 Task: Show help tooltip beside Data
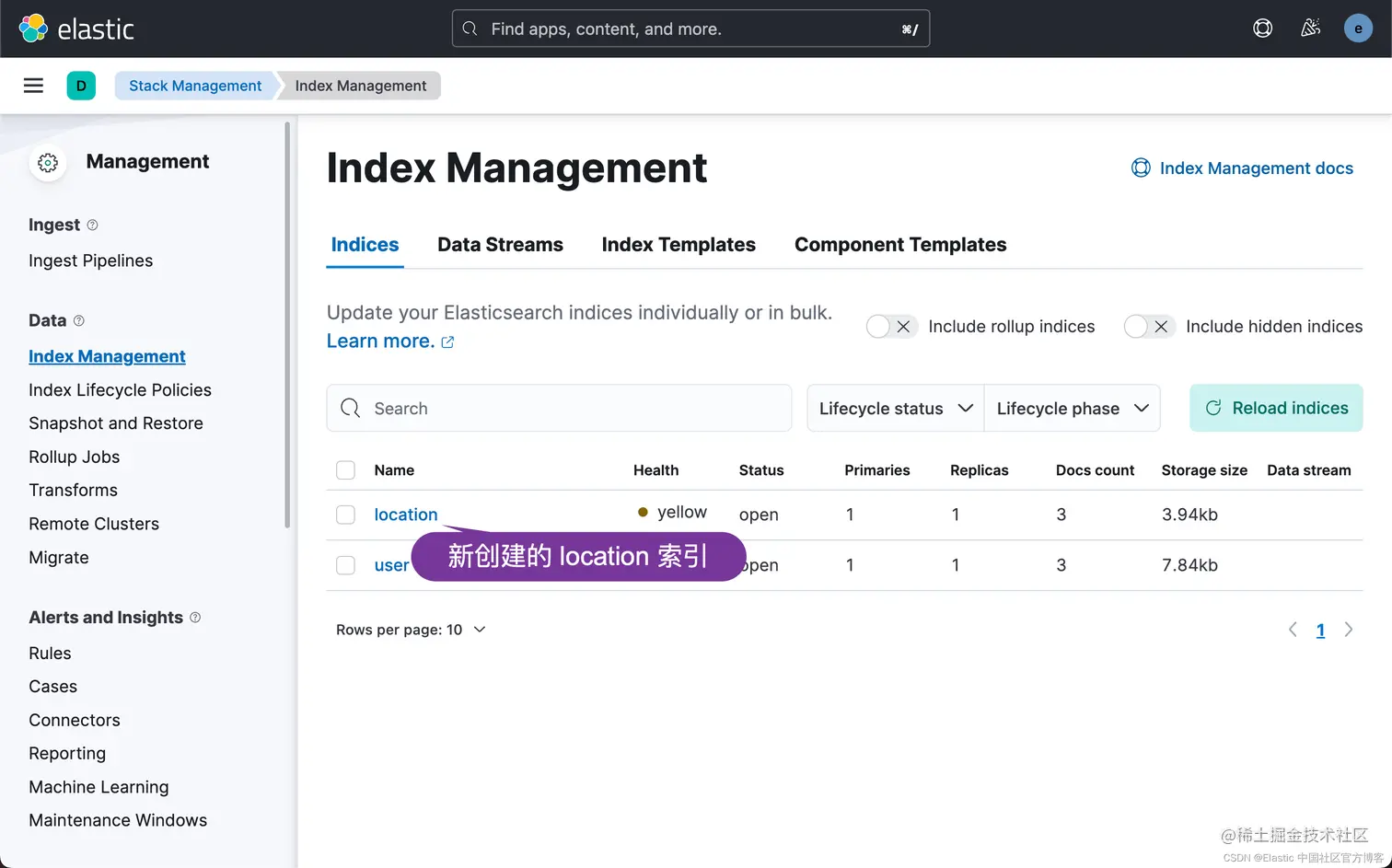pos(78,320)
